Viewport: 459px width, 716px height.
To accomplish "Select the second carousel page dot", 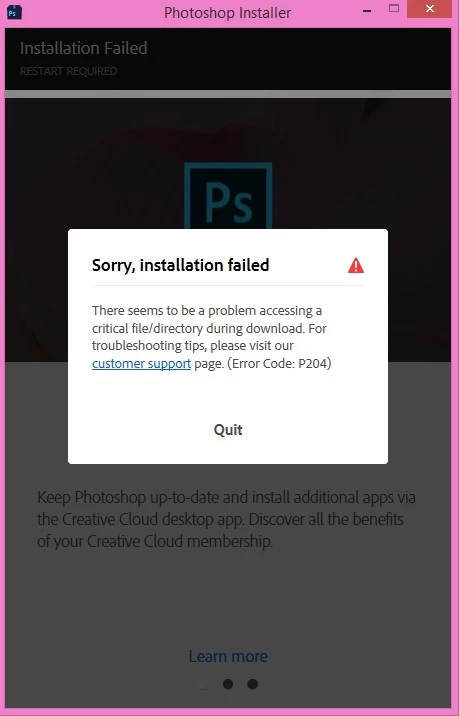I will (x=228, y=684).
